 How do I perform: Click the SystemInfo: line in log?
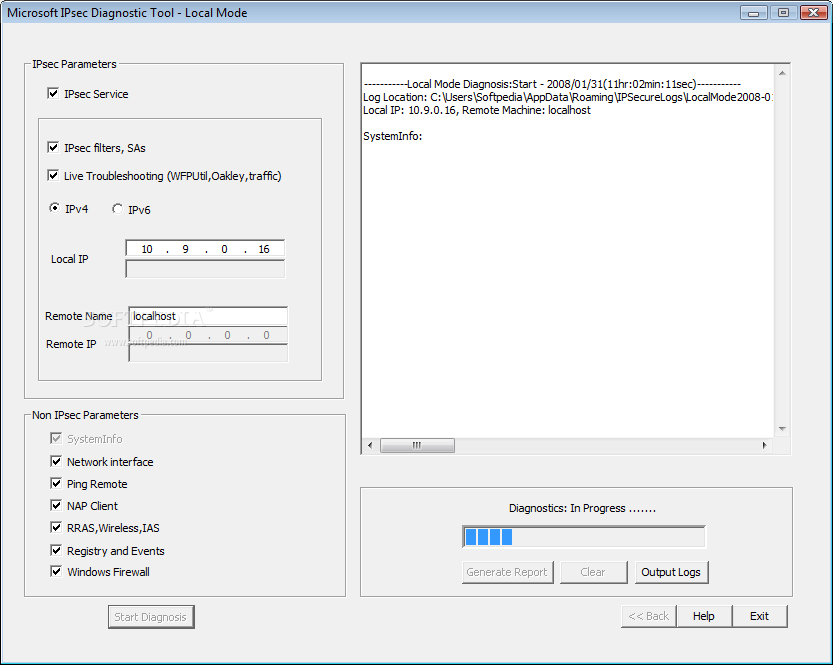click(393, 136)
